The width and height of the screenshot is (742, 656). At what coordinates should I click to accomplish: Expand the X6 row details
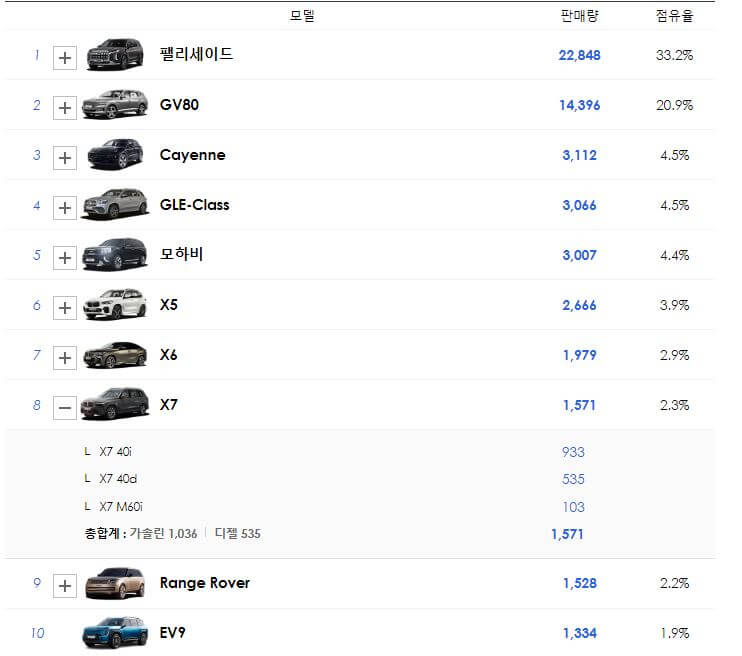65,358
